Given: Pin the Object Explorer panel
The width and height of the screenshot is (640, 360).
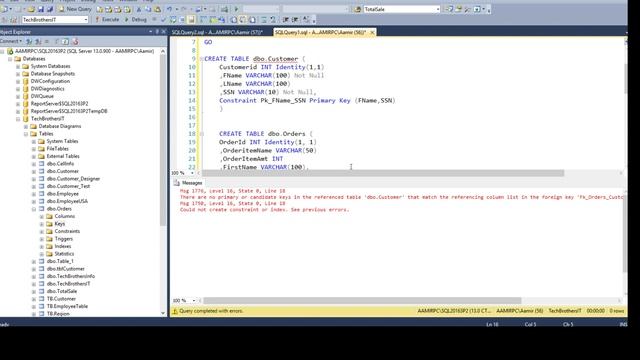Looking at the screenshot, I should (157, 31).
